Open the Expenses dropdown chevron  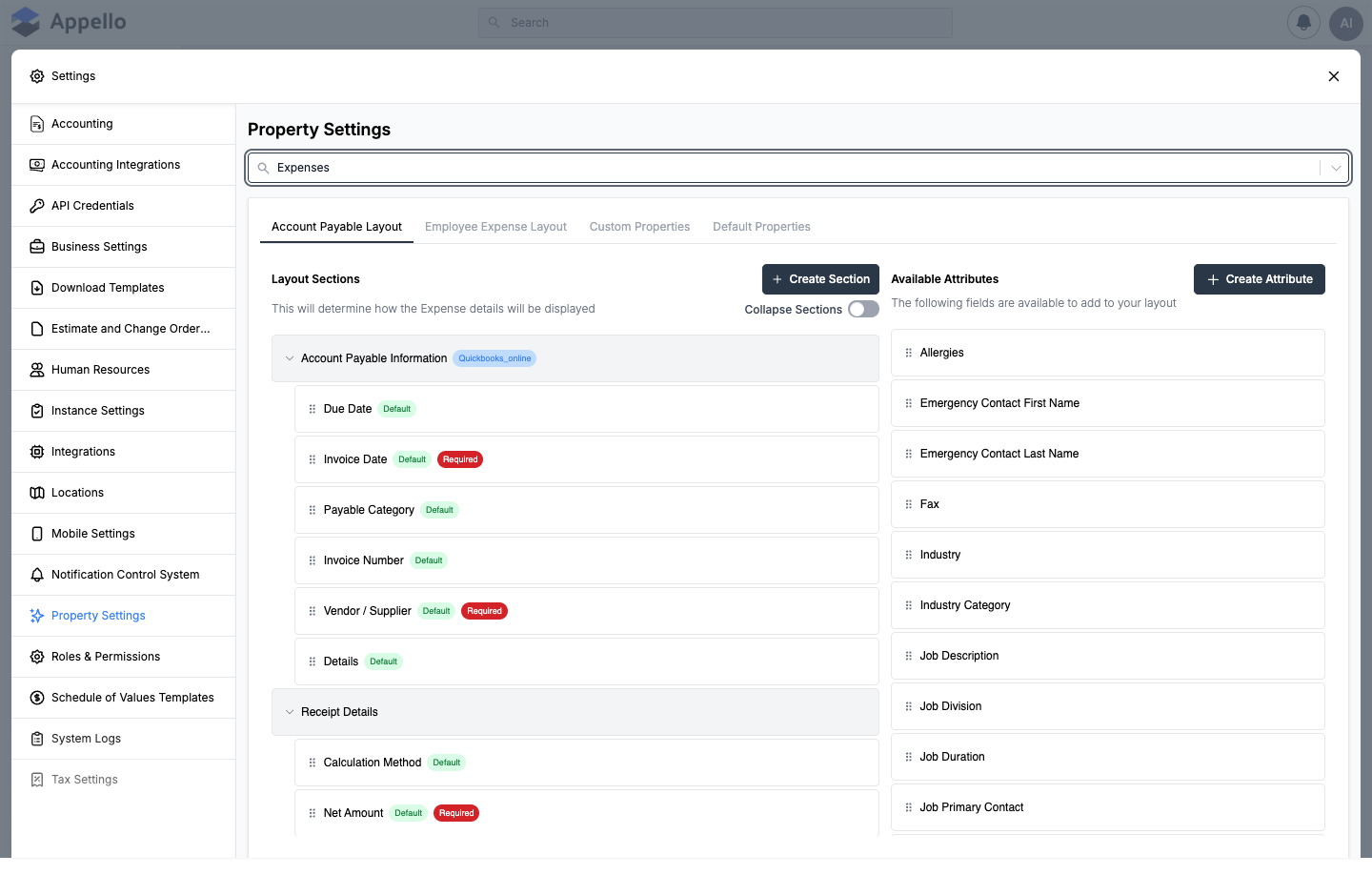(1336, 168)
